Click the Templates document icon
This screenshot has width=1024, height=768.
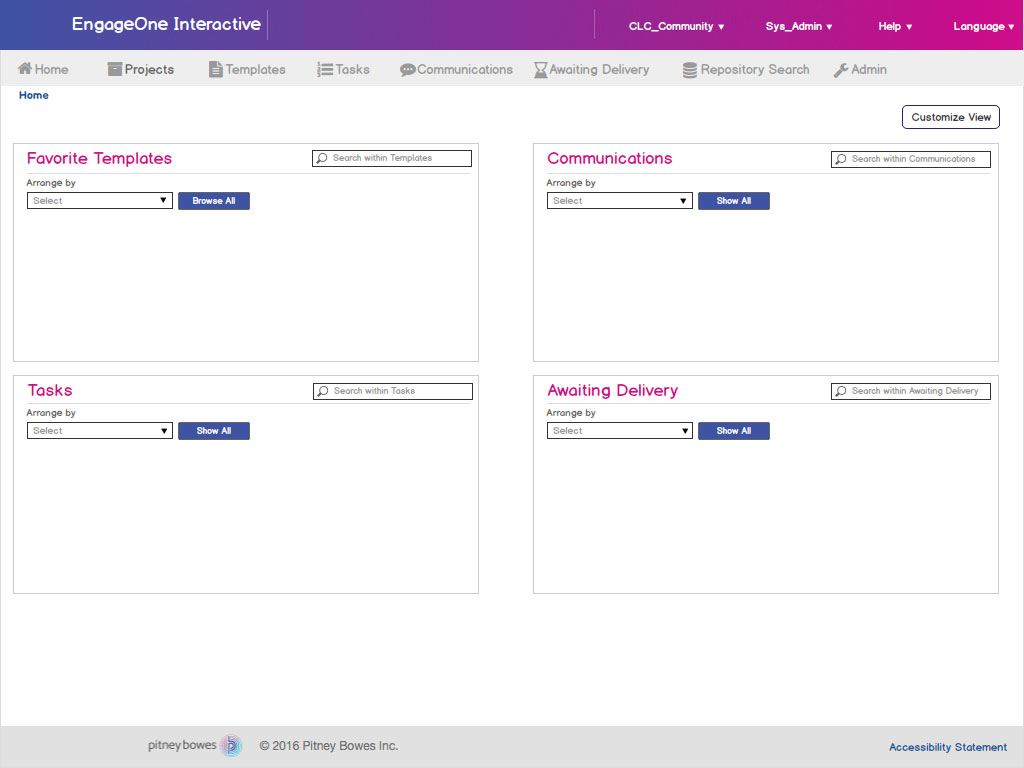tap(216, 70)
